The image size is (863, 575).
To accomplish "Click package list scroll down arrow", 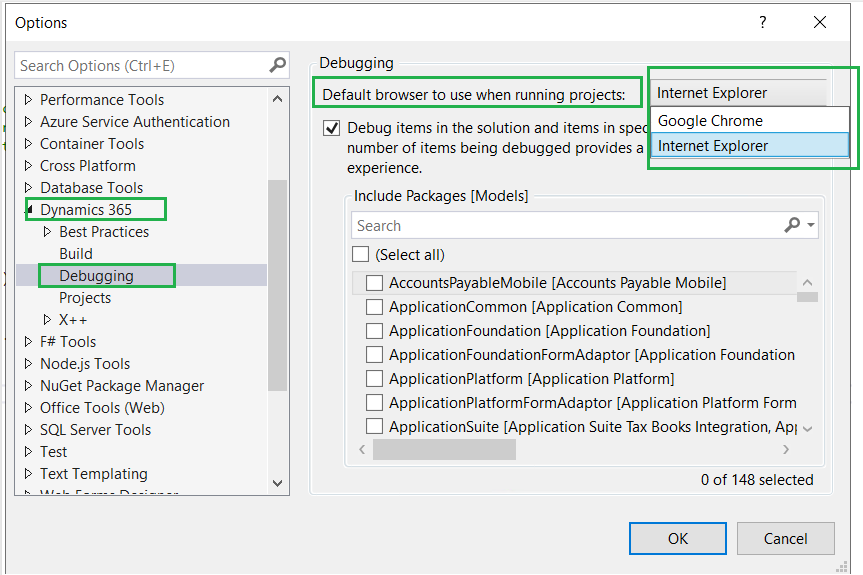I will pos(807,429).
